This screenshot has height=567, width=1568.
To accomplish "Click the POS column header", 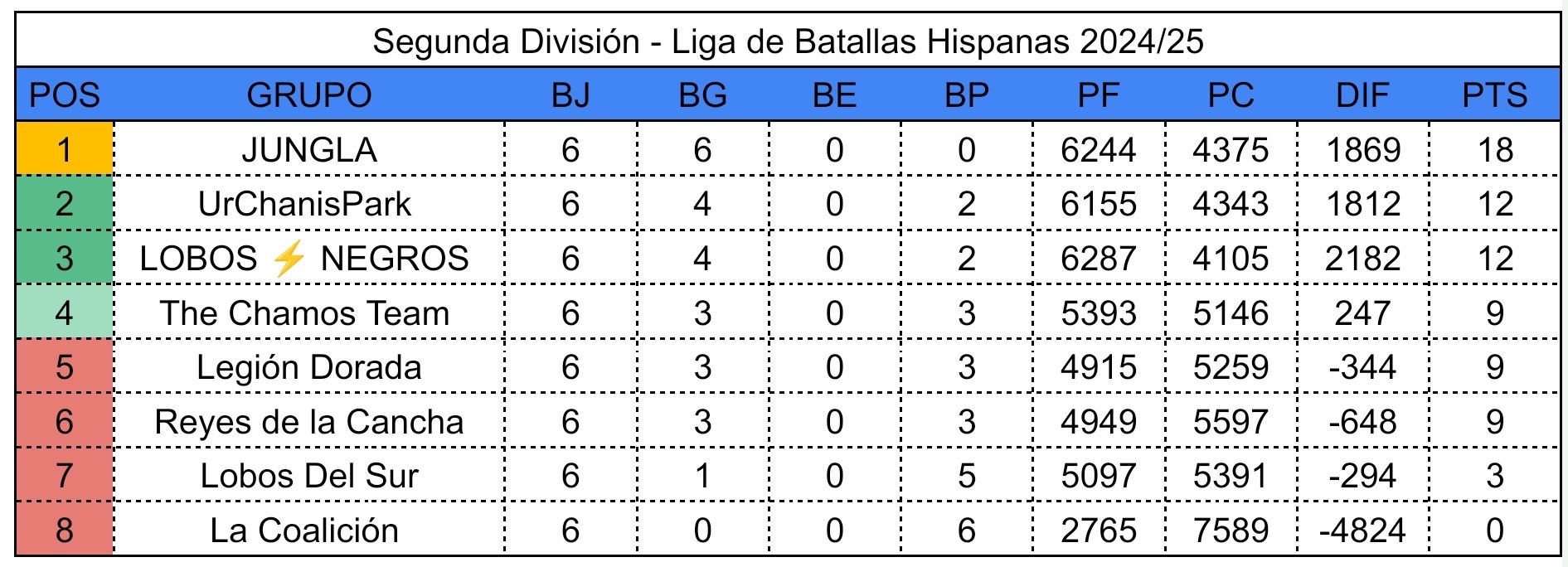I will [x=64, y=94].
